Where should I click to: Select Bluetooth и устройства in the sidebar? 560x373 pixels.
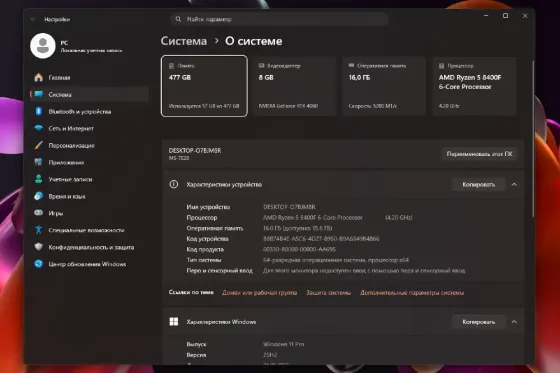pos(89,111)
